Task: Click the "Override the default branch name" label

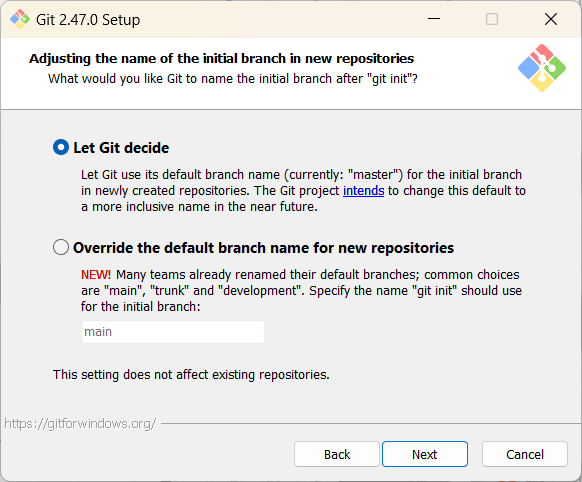Action: click(x=263, y=247)
